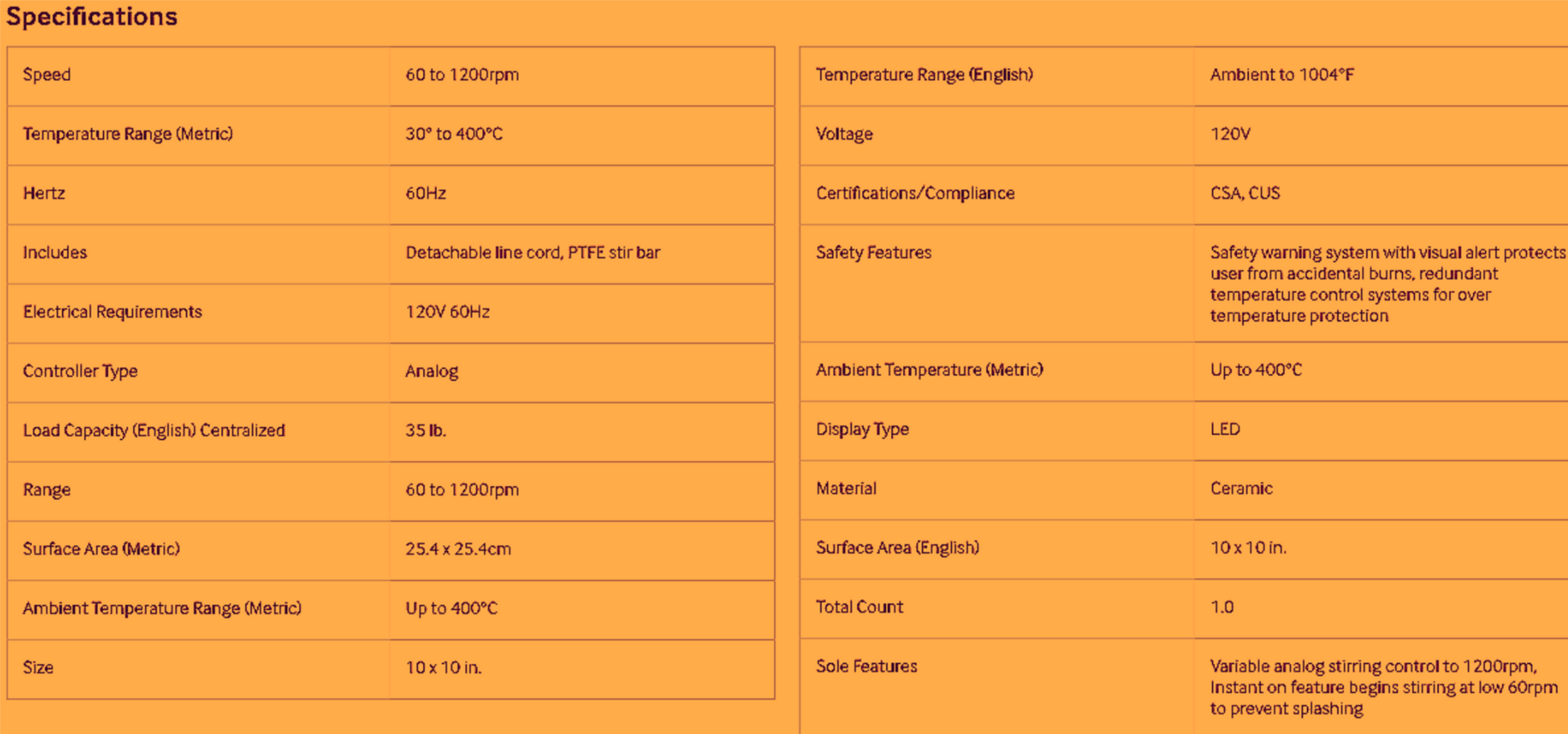The width and height of the screenshot is (1568, 734).
Task: Select the Safety Features label
Action: tap(873, 253)
